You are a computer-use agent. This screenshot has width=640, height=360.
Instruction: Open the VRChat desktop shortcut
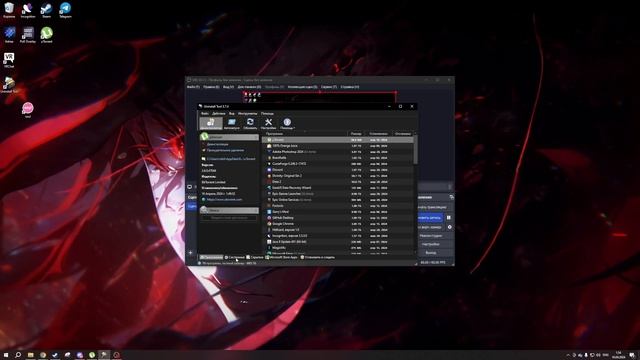point(9,60)
